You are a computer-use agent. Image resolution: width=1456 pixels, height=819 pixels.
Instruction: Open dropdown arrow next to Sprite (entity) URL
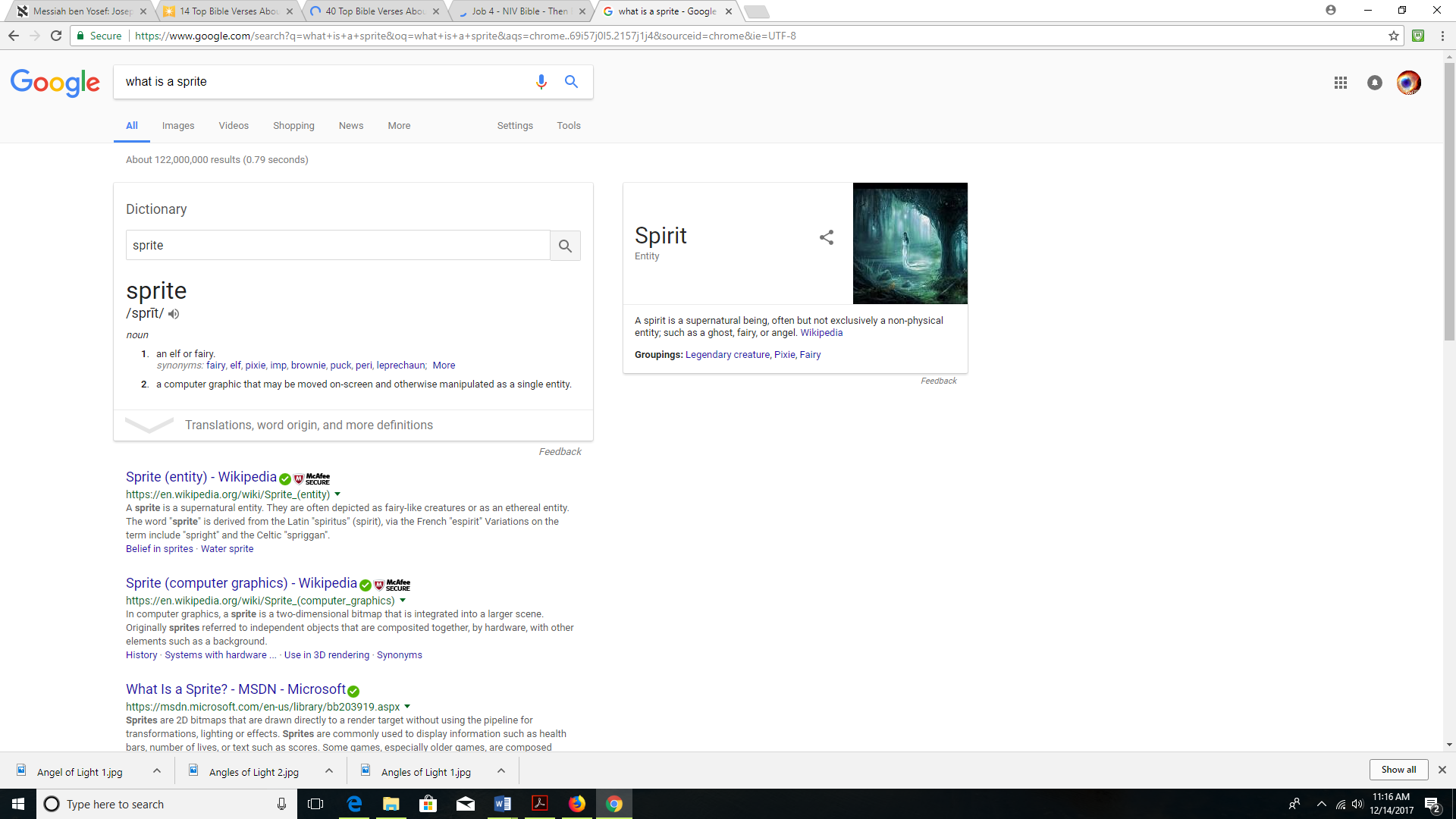tap(337, 494)
